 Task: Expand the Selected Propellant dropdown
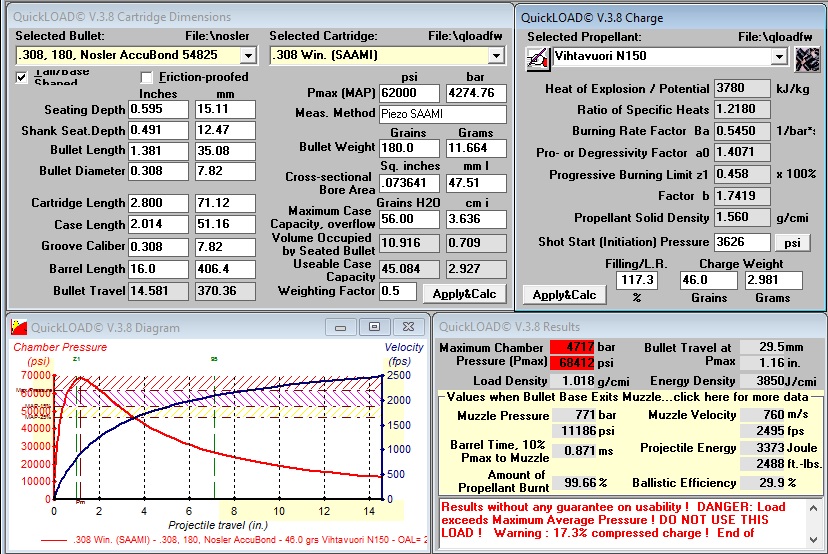tap(779, 57)
